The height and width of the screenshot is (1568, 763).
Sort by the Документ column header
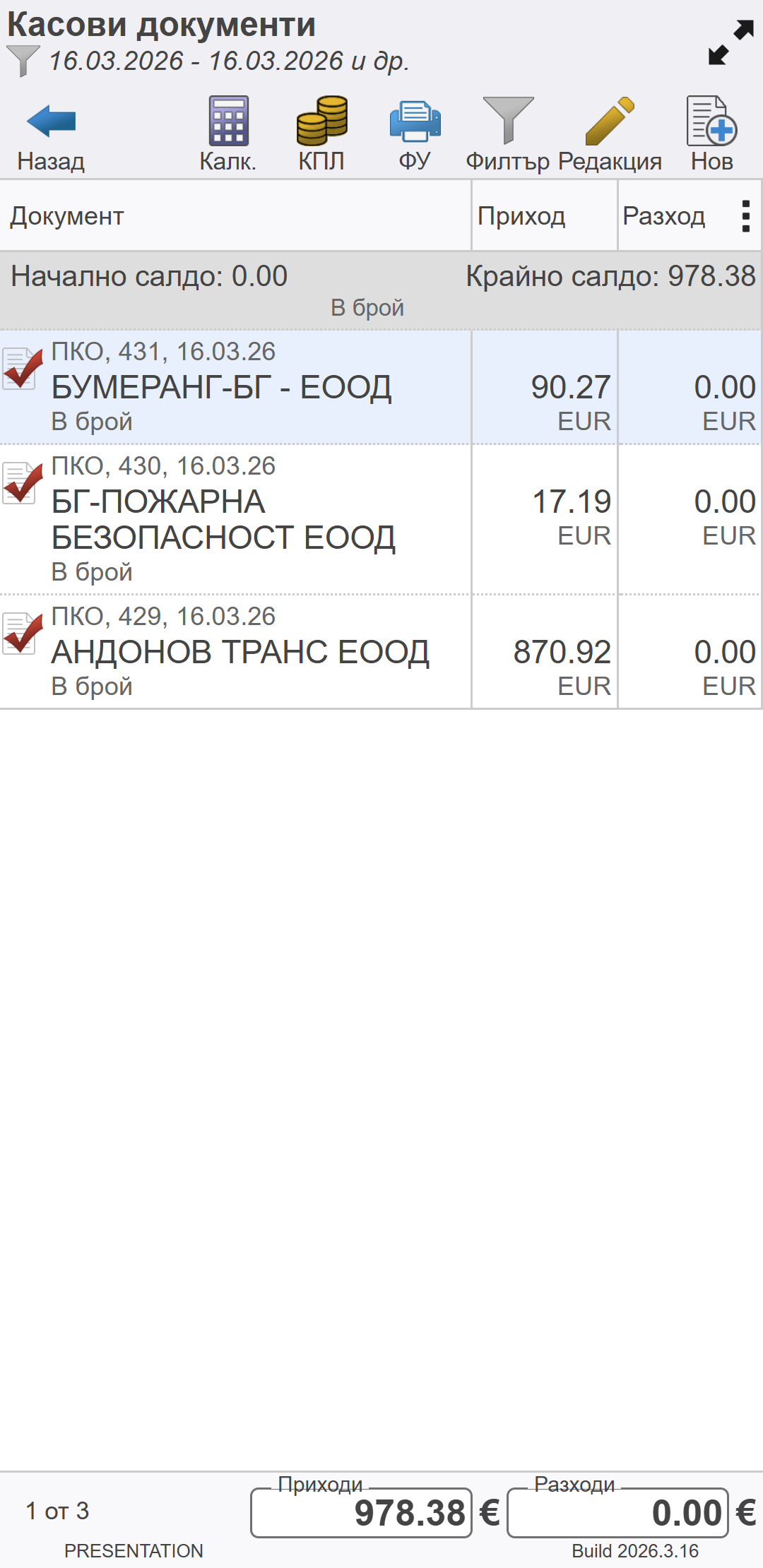[x=67, y=216]
